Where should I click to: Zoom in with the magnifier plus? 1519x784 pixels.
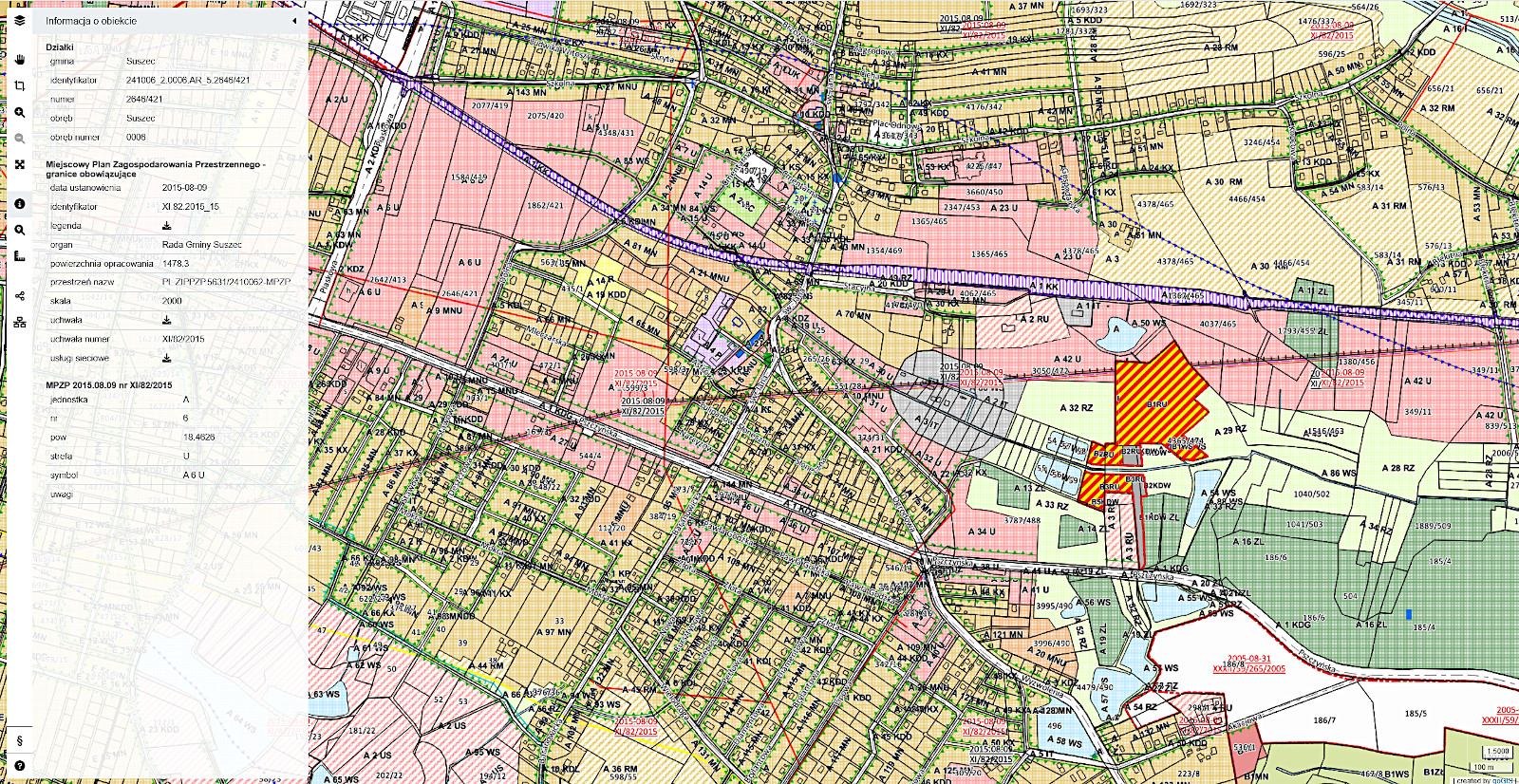tap(19, 112)
